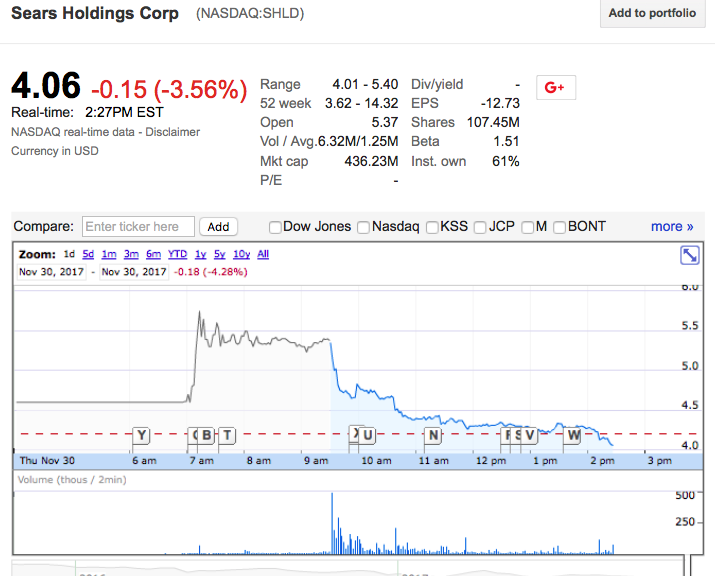This screenshot has height=576, width=715.
Task: Select the BONT comparison checkbox
Action: [560, 227]
